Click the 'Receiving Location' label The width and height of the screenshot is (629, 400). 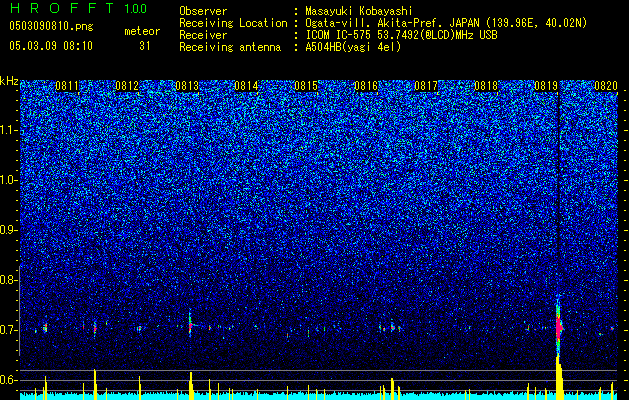click(x=233, y=23)
